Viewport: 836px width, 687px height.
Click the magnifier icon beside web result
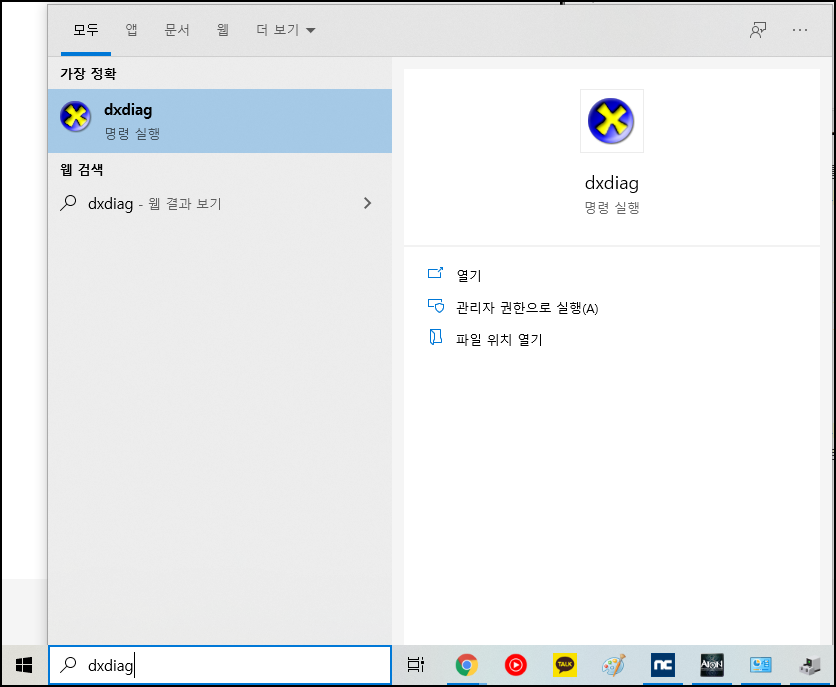pyautogui.click(x=68, y=203)
